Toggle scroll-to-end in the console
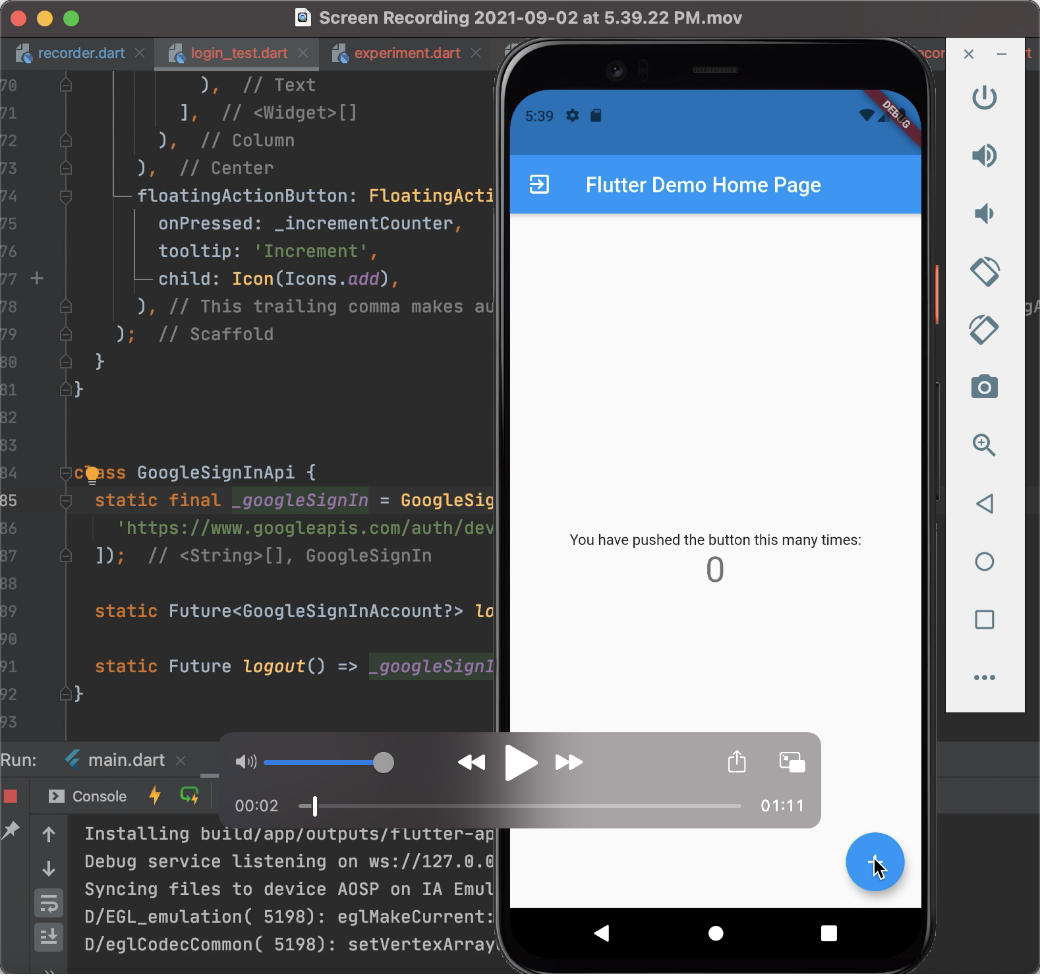 [48, 937]
